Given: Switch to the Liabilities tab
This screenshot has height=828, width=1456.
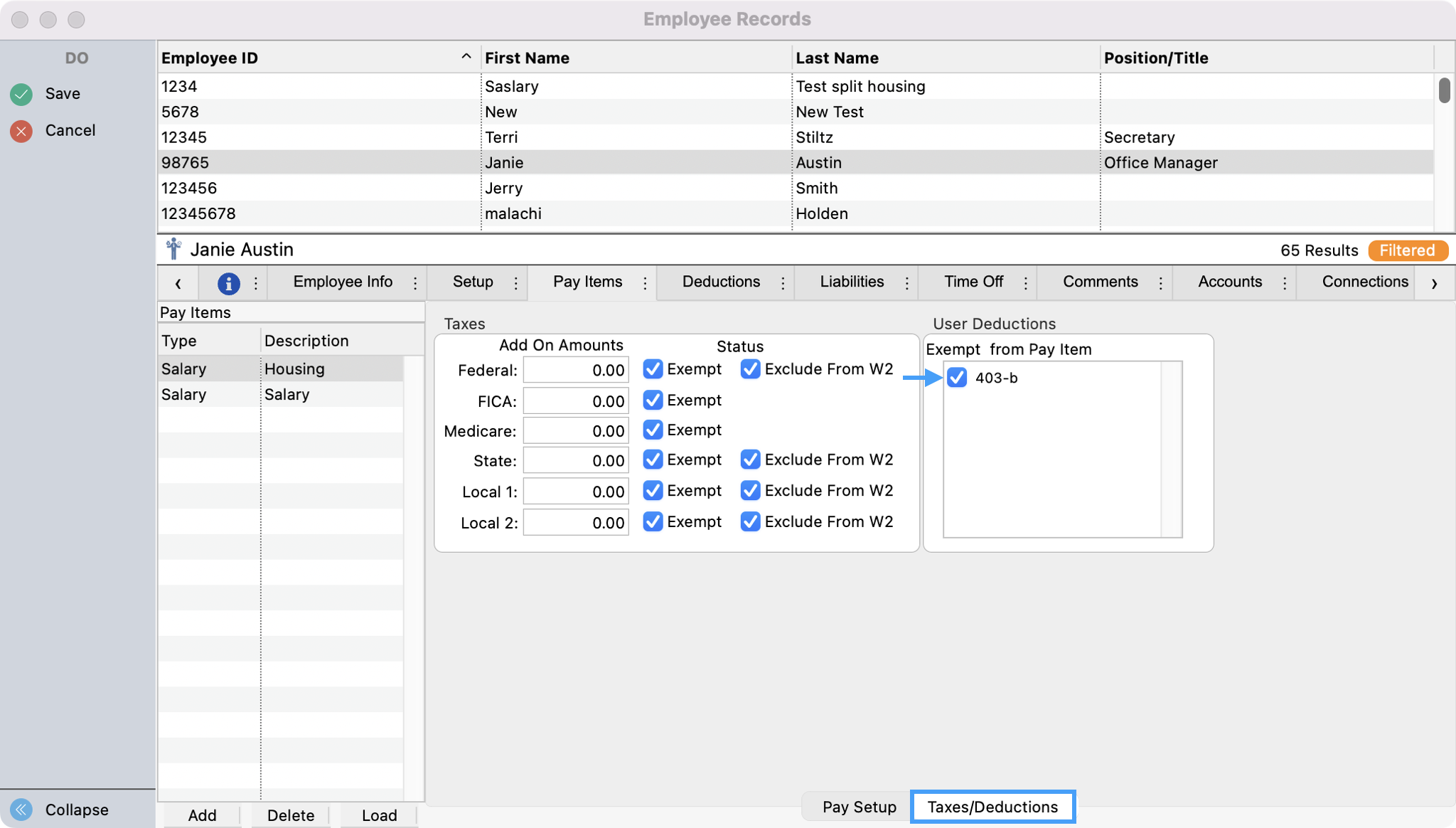Looking at the screenshot, I should 852,282.
